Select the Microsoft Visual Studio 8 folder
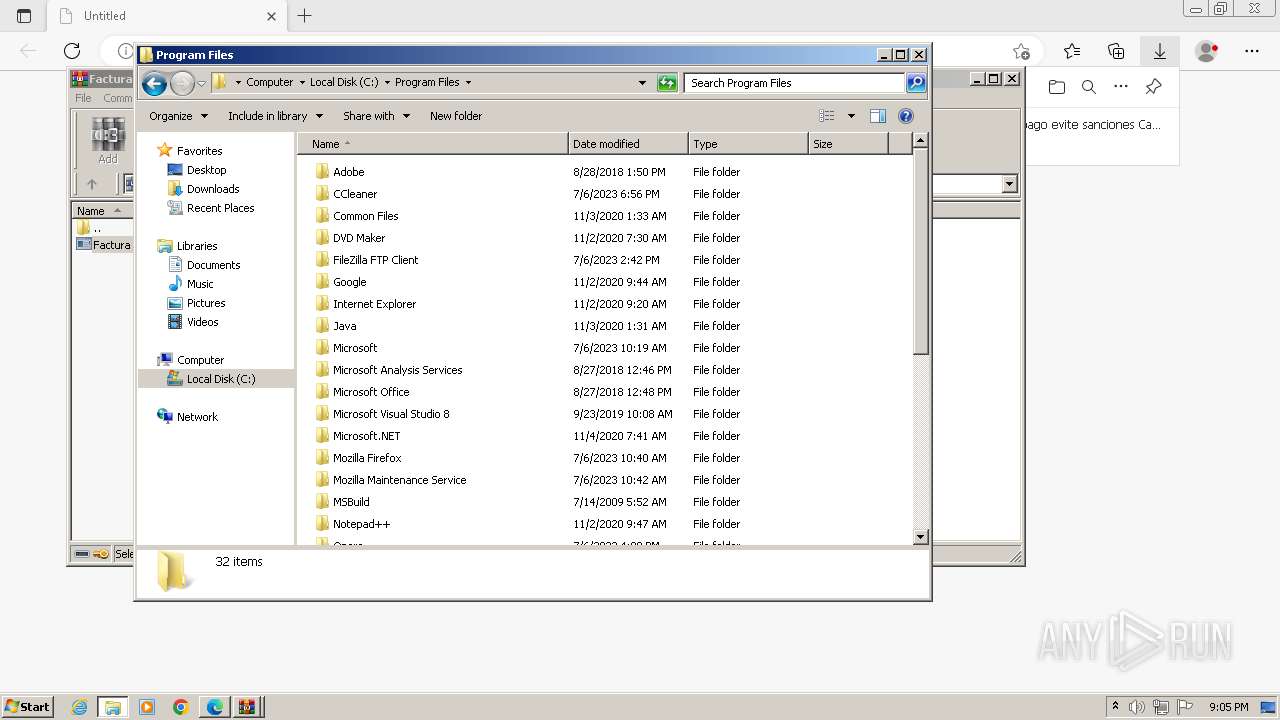The width and height of the screenshot is (1280, 720). [391, 414]
